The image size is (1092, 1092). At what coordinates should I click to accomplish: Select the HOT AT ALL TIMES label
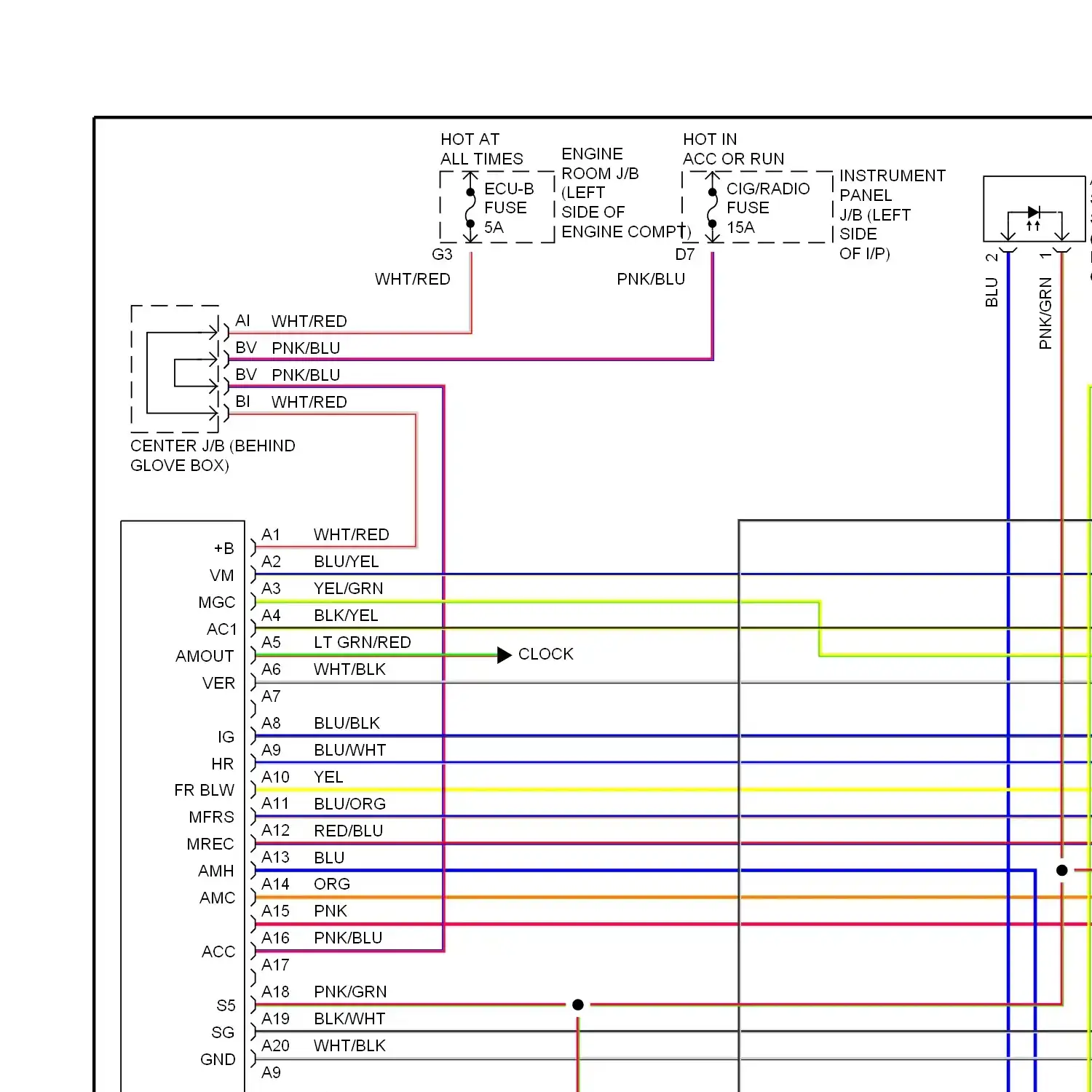482,149
